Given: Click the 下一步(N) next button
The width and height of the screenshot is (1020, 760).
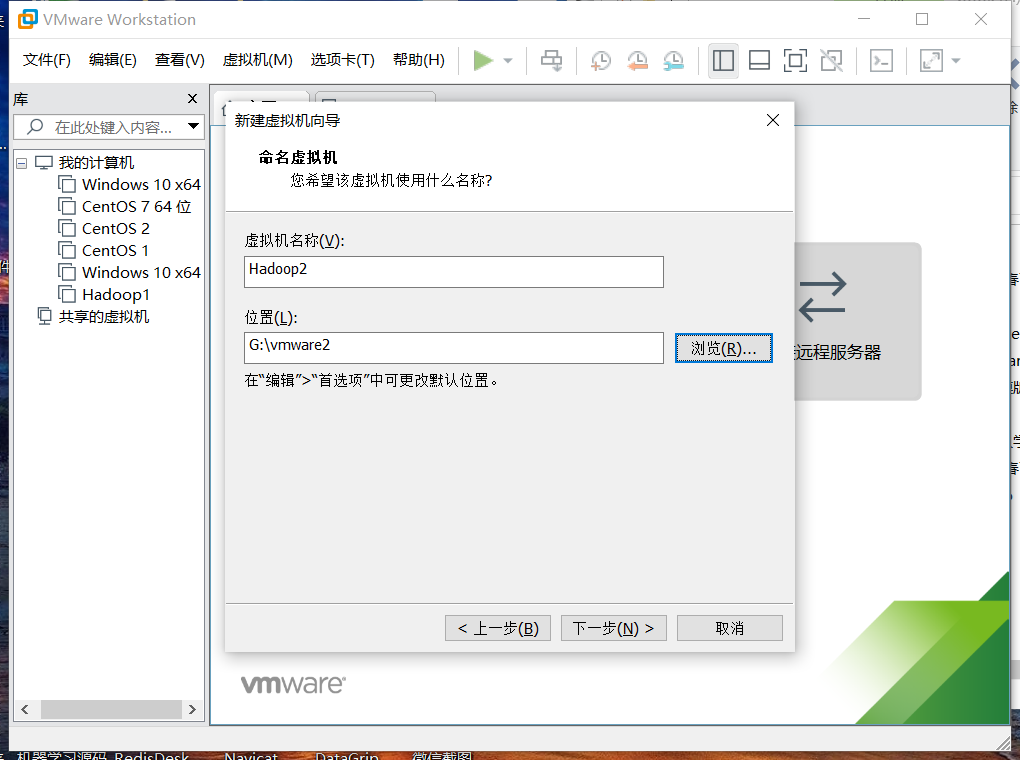Looking at the screenshot, I should tap(613, 628).
